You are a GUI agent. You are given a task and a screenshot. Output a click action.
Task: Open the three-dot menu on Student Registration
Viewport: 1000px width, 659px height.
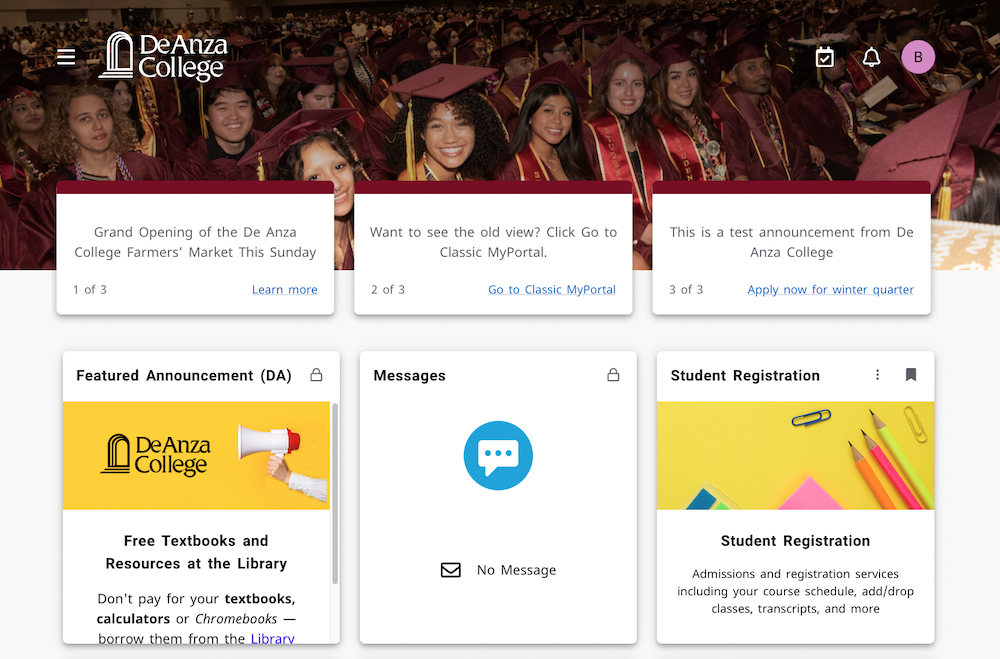click(877, 375)
